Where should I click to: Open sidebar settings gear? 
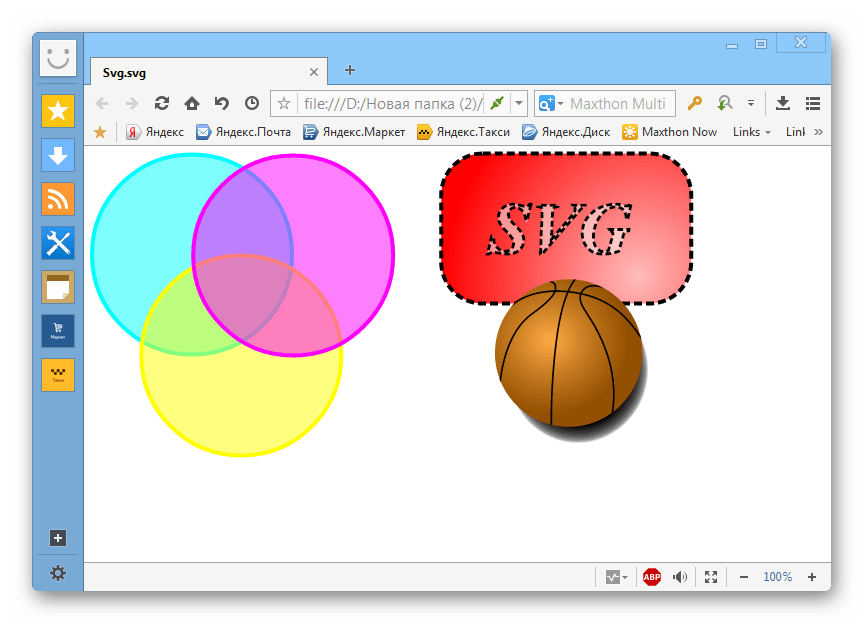click(x=58, y=573)
